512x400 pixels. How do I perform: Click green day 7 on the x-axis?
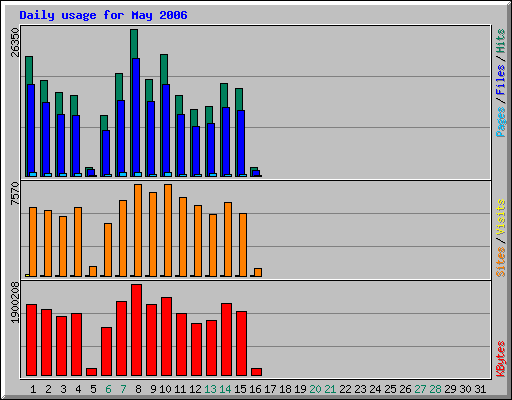[123, 389]
